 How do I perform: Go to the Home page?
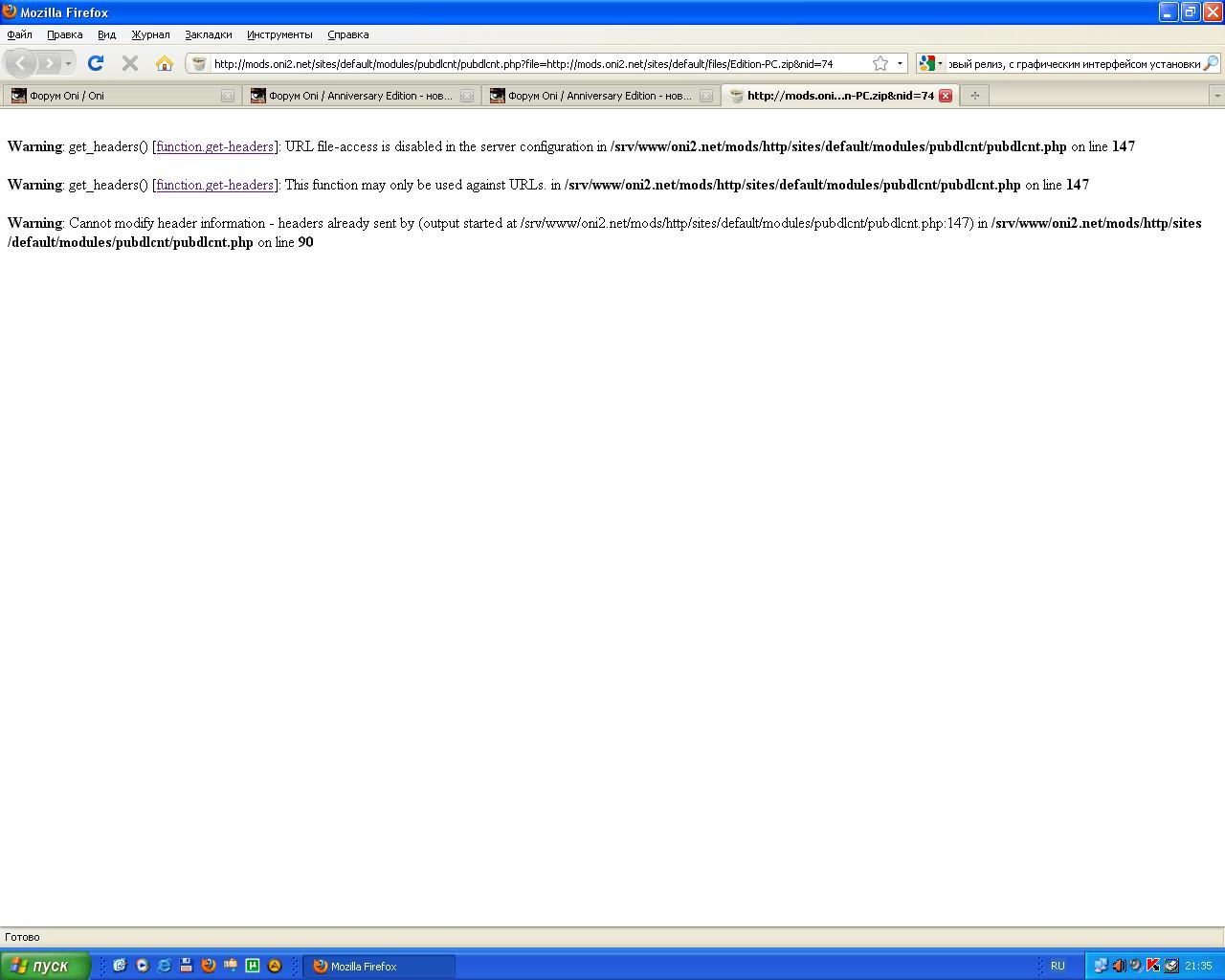[165, 63]
